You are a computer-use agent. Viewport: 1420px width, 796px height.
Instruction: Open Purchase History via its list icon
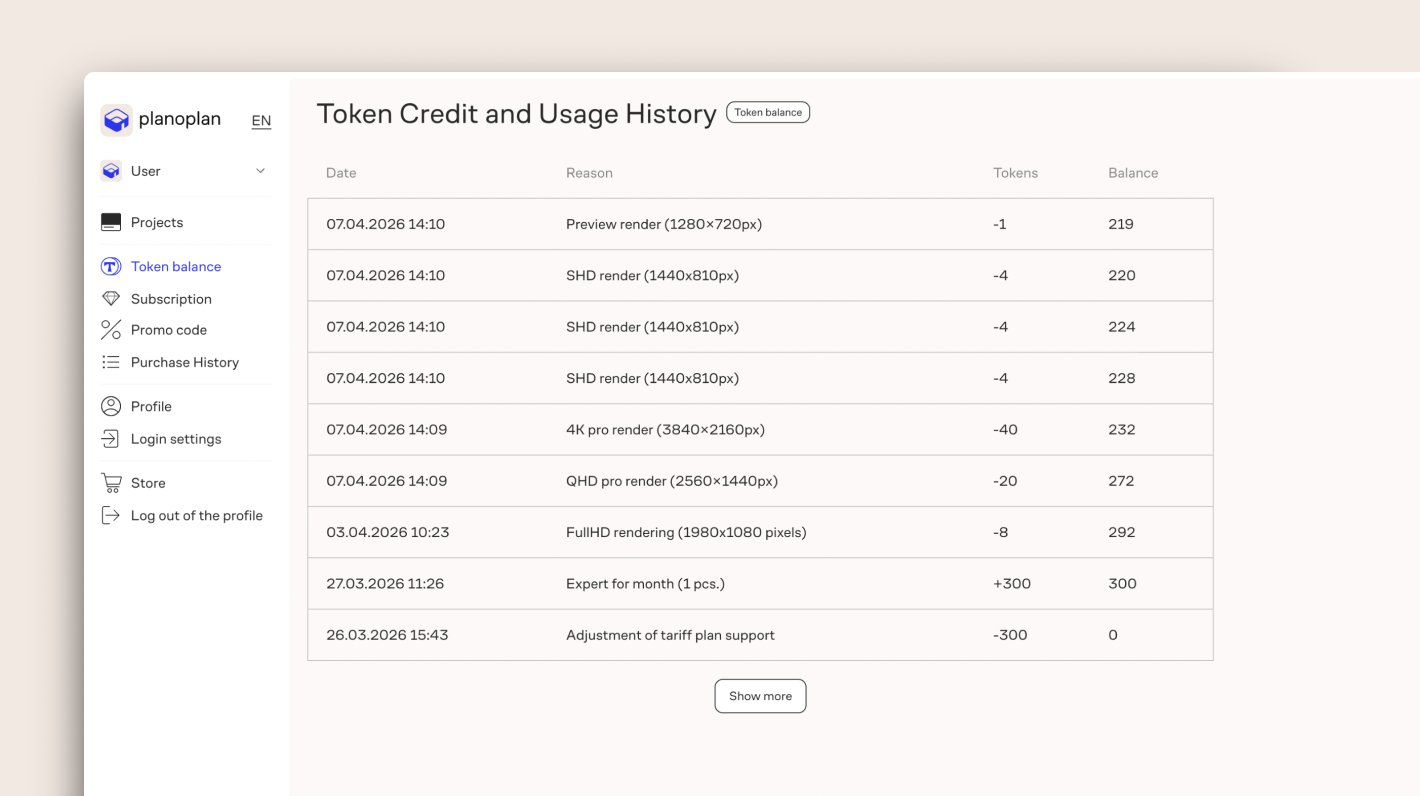110,362
